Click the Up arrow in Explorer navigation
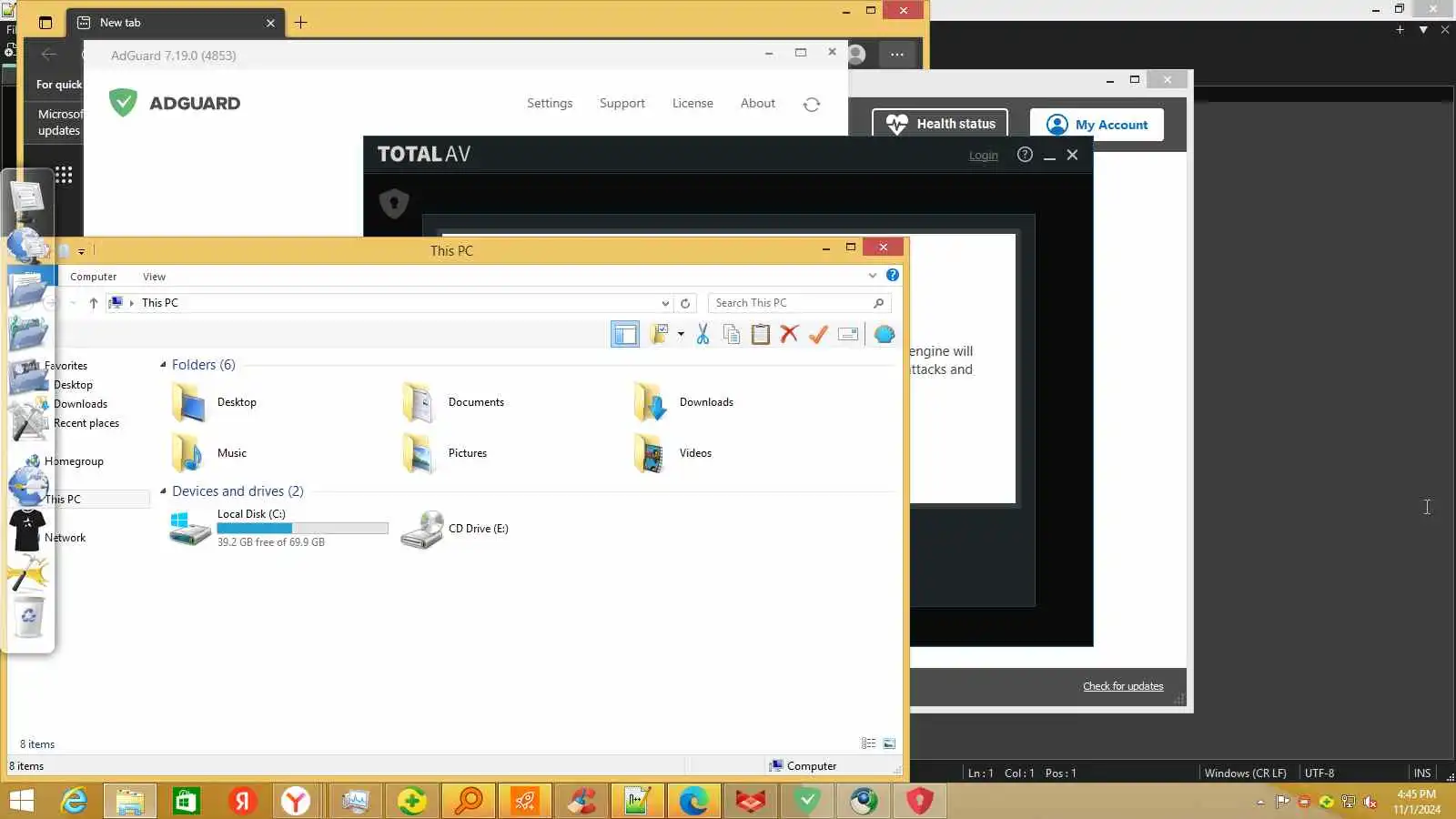The width and height of the screenshot is (1456, 819). pyautogui.click(x=94, y=303)
